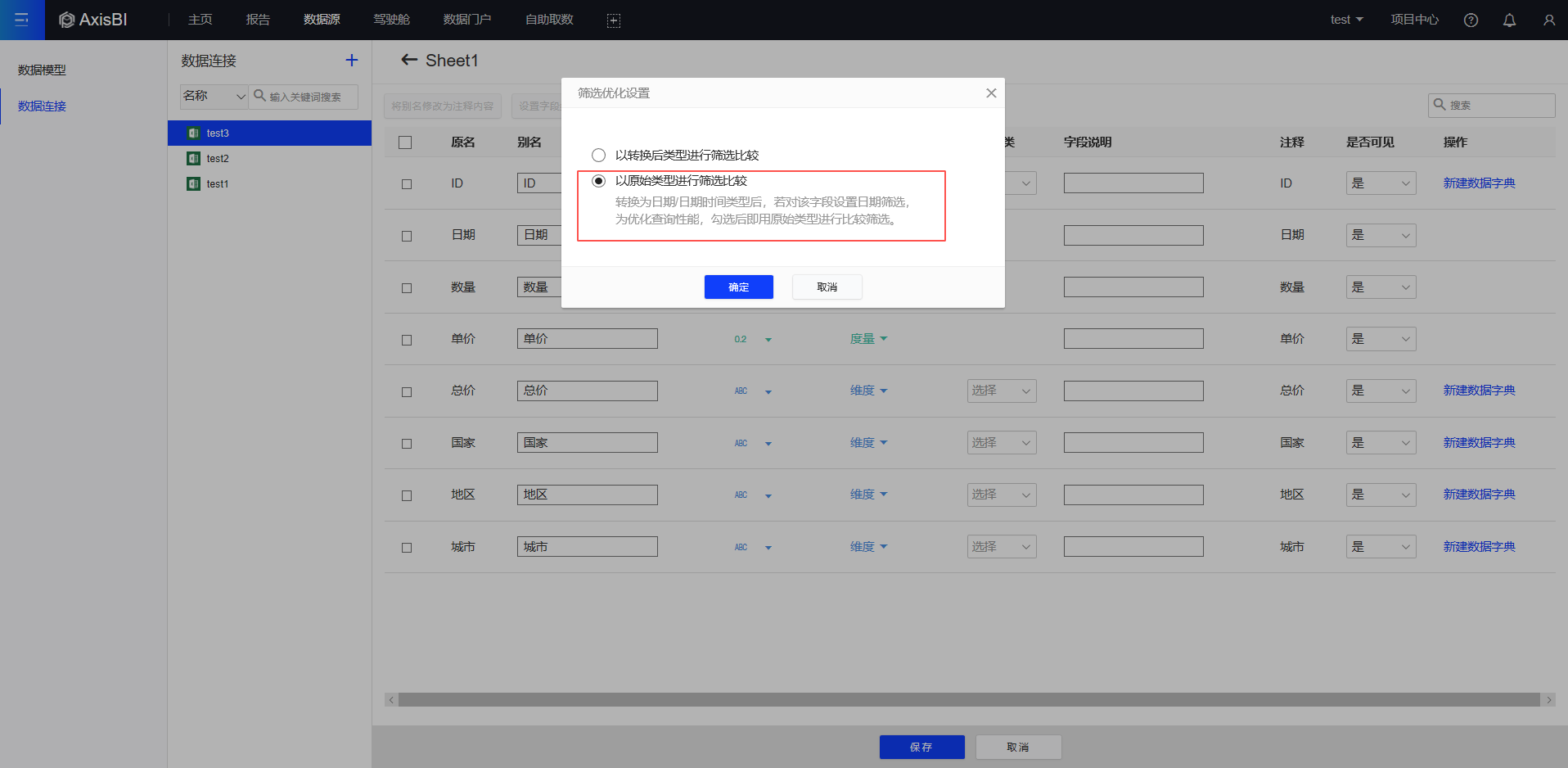Screen dimensions: 1568x768
Task: Click the plus icon to add data connection
Action: [352, 61]
